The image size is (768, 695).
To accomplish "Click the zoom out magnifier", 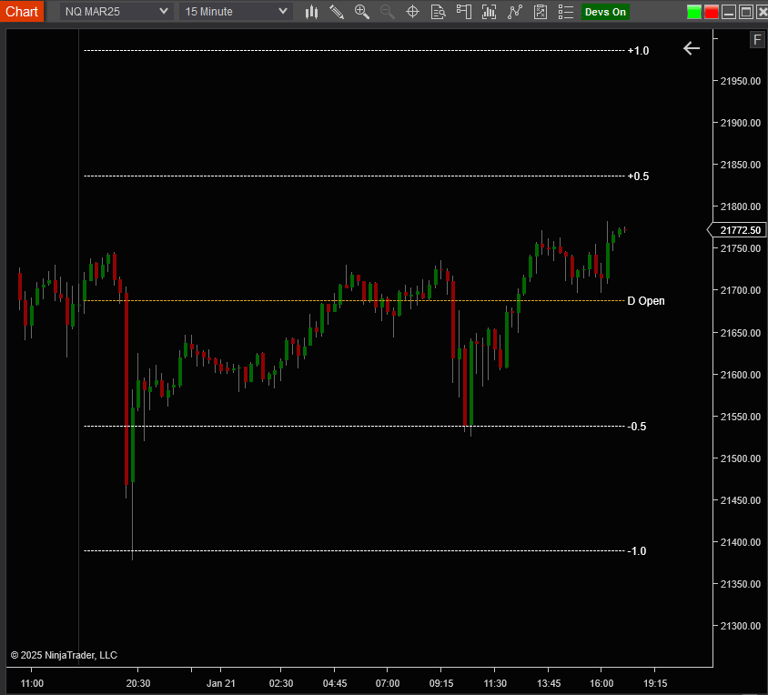I will pyautogui.click(x=387, y=12).
